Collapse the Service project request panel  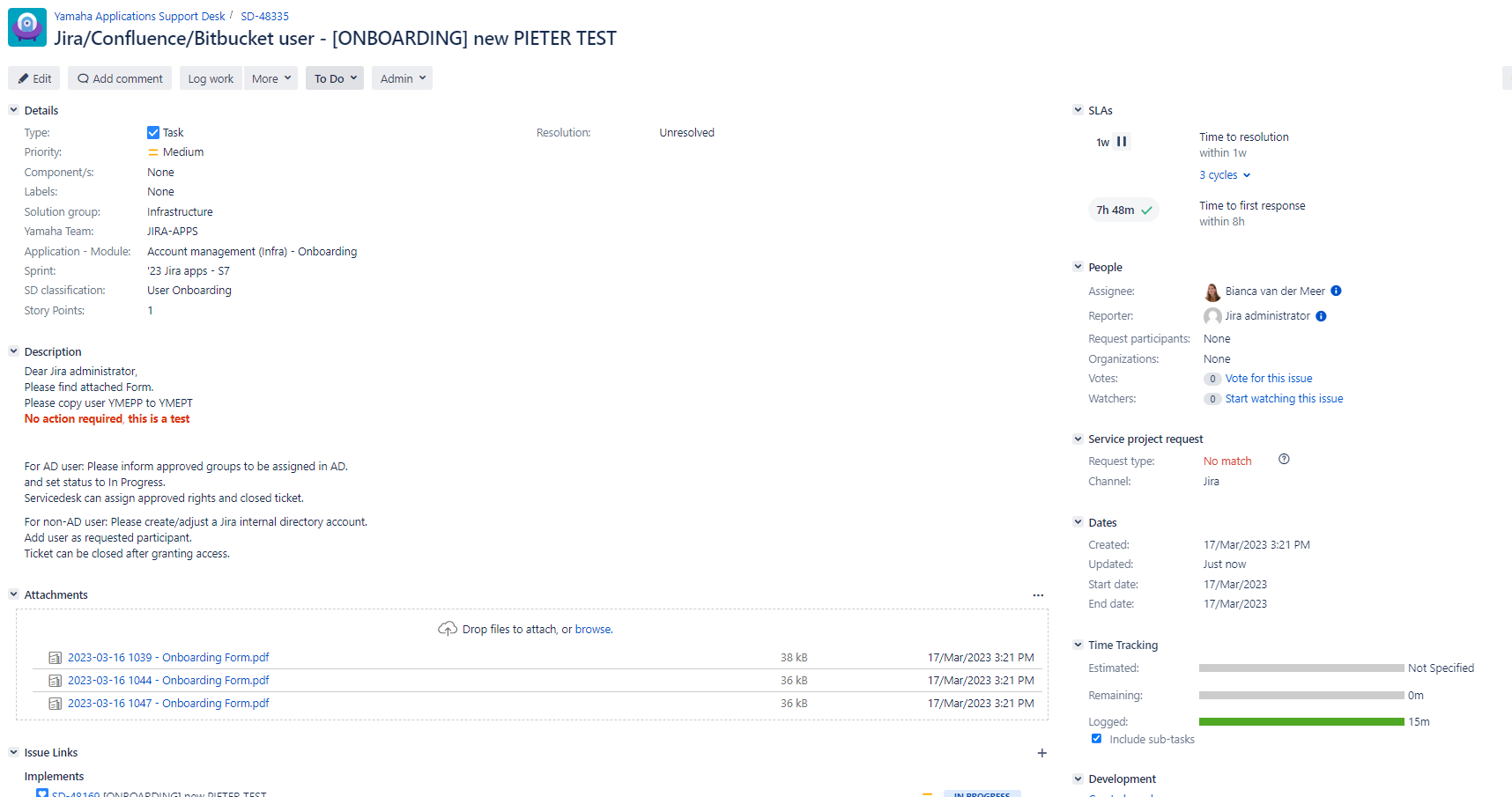[1078, 439]
